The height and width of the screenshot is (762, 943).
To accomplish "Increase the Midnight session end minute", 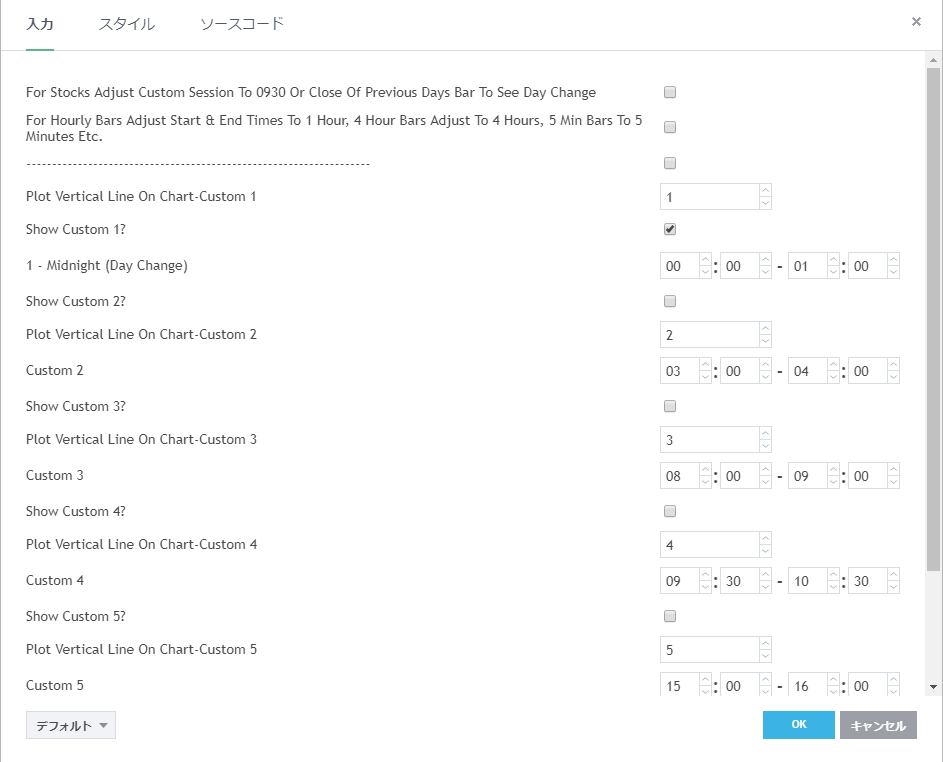I will point(893,260).
